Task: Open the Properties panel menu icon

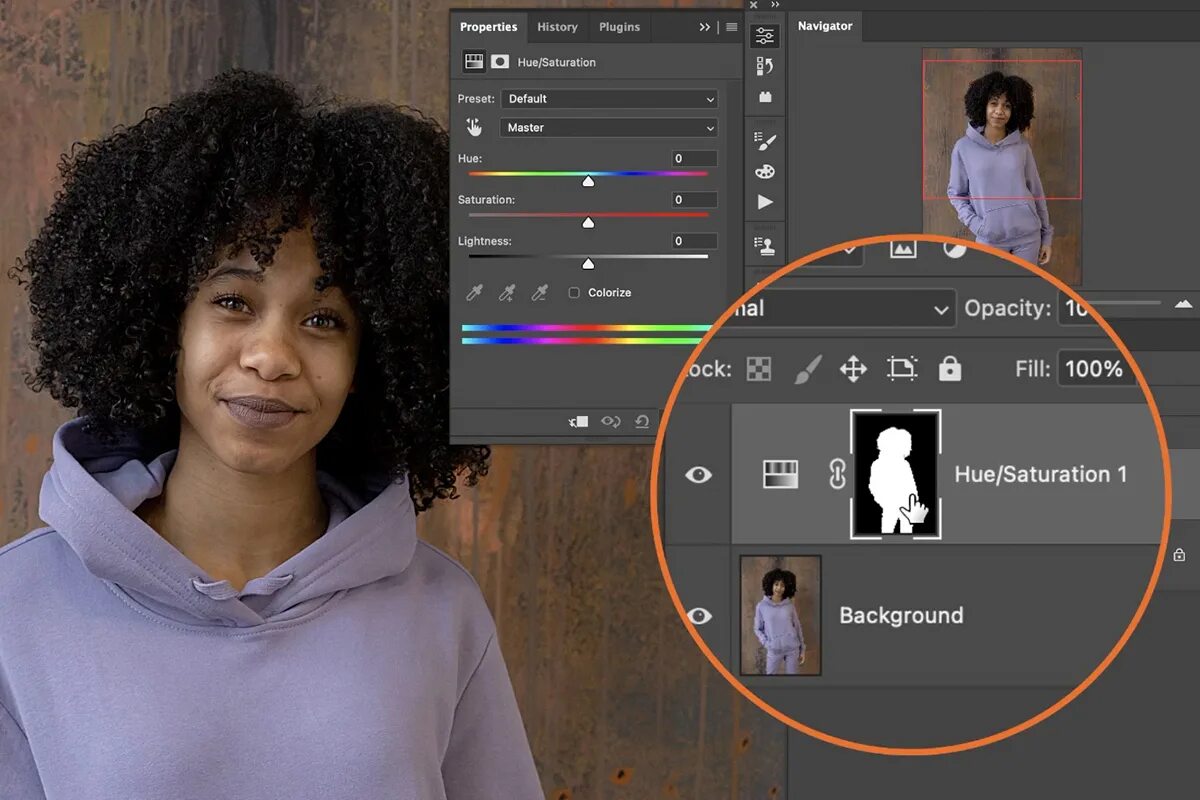Action: click(x=731, y=27)
